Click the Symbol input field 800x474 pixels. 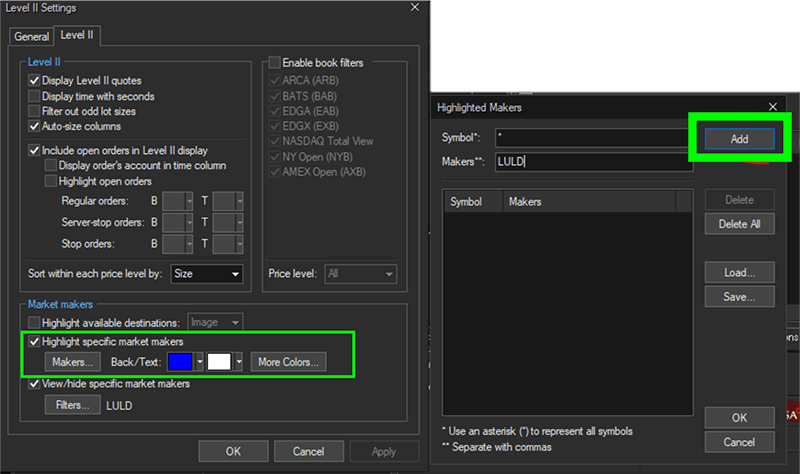click(x=592, y=137)
